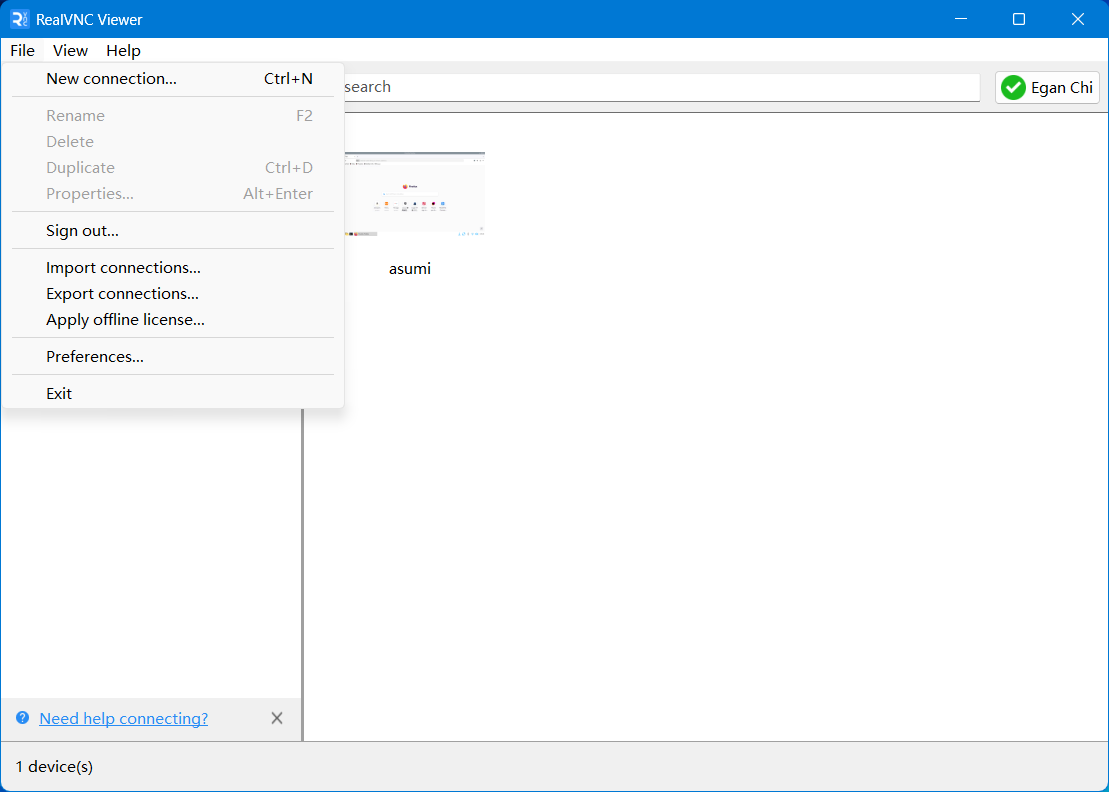Click the green checkmark account status icon
The height and width of the screenshot is (792, 1109).
tap(1013, 88)
